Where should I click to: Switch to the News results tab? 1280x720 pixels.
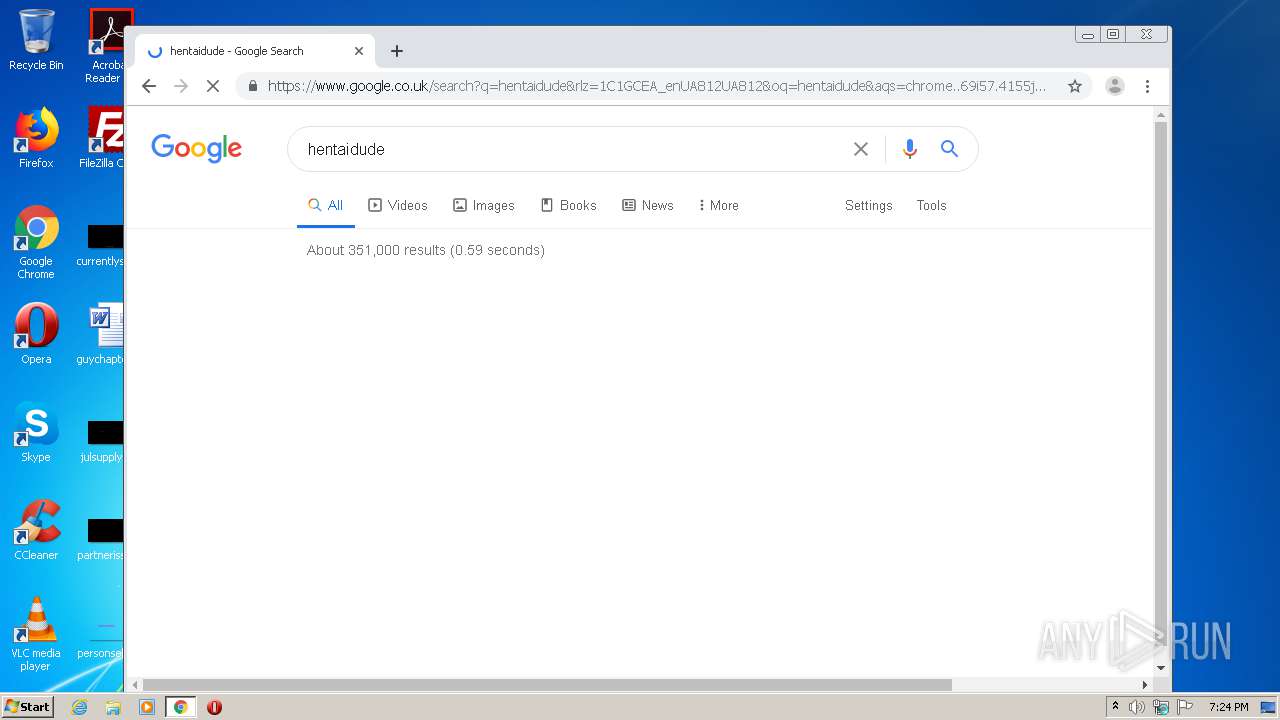[648, 205]
